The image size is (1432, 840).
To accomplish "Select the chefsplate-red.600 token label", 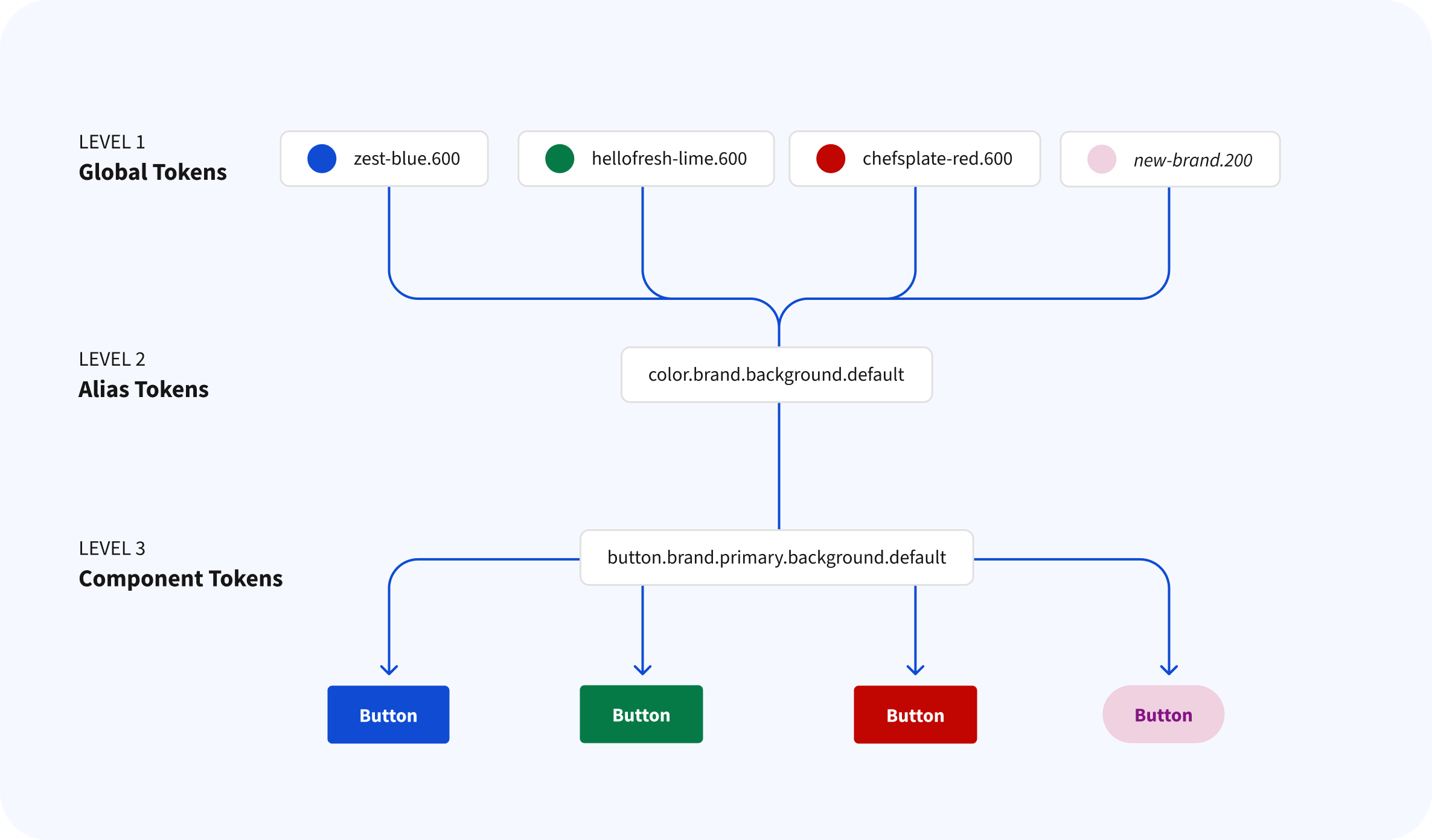I will (x=938, y=159).
